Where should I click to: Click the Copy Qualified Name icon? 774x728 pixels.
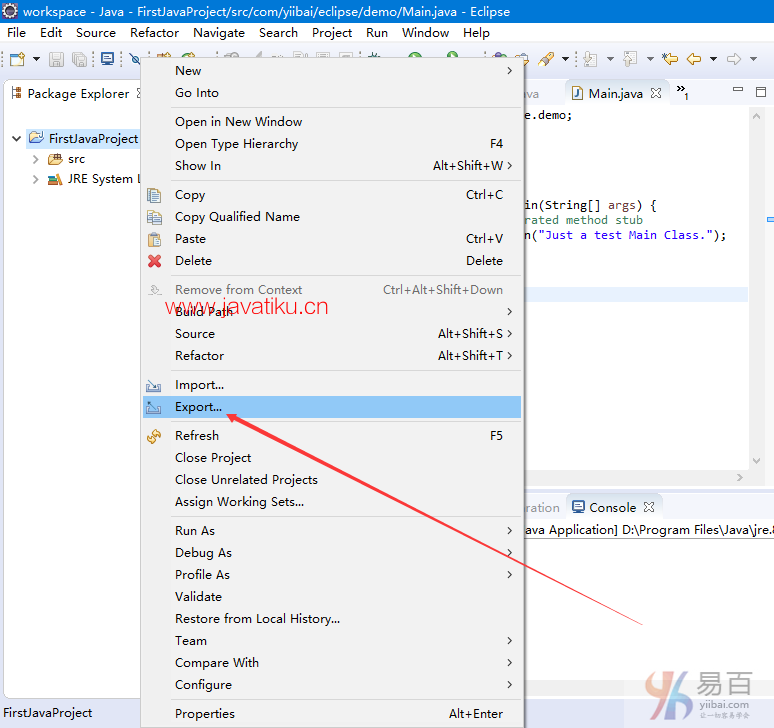(154, 217)
